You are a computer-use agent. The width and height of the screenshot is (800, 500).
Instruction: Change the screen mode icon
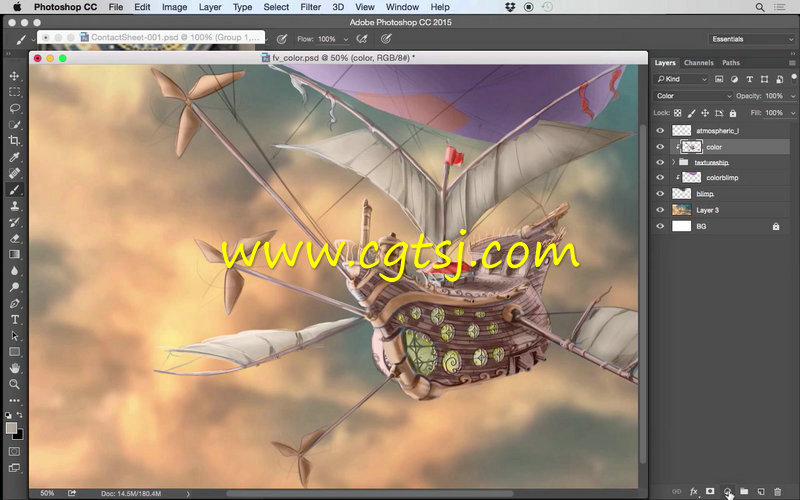click(14, 468)
